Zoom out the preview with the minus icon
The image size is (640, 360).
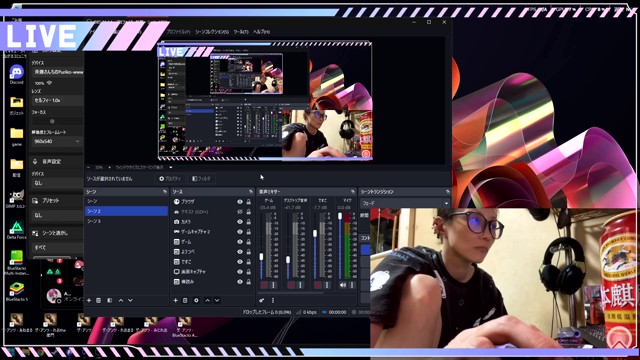coord(89,167)
